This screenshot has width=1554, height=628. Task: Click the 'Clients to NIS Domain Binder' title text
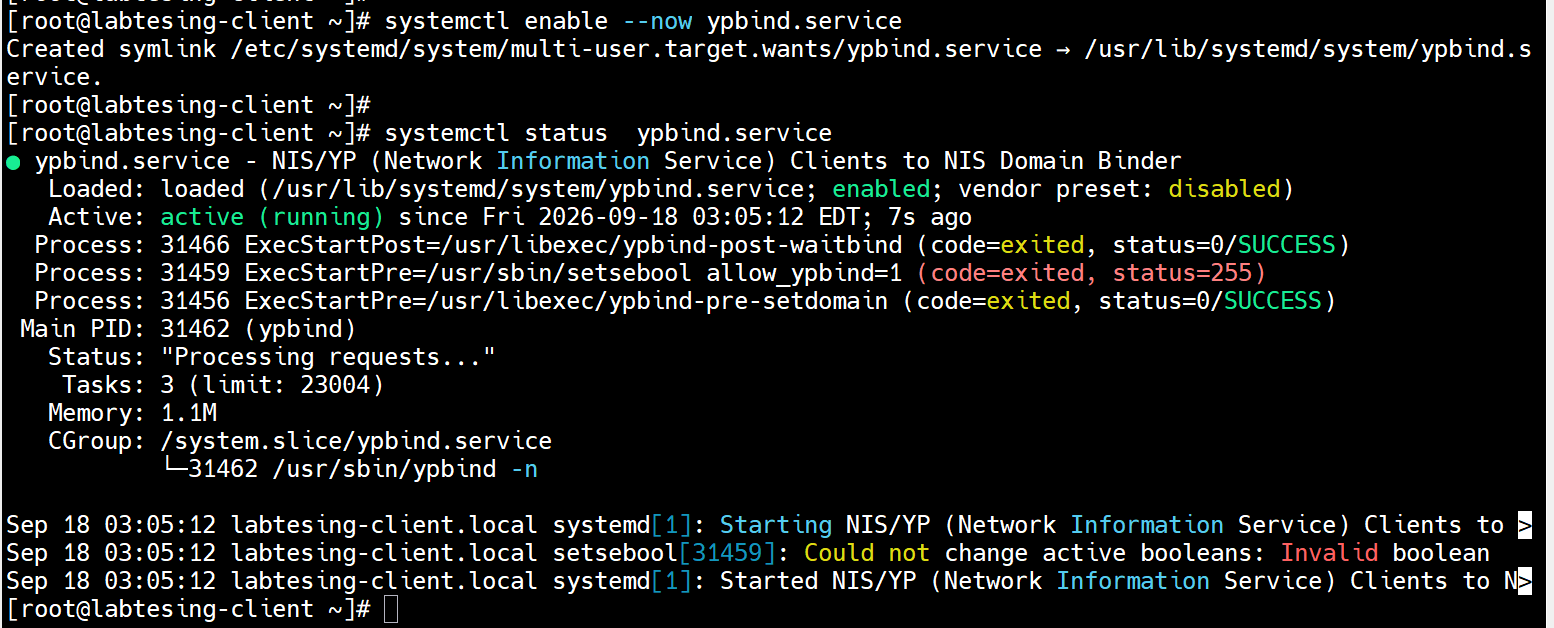986,161
